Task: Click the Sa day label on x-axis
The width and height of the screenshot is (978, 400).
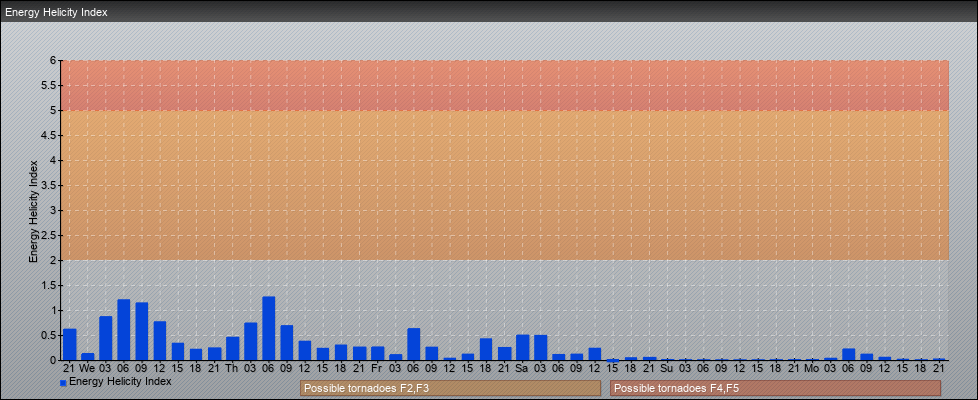Action: click(522, 369)
